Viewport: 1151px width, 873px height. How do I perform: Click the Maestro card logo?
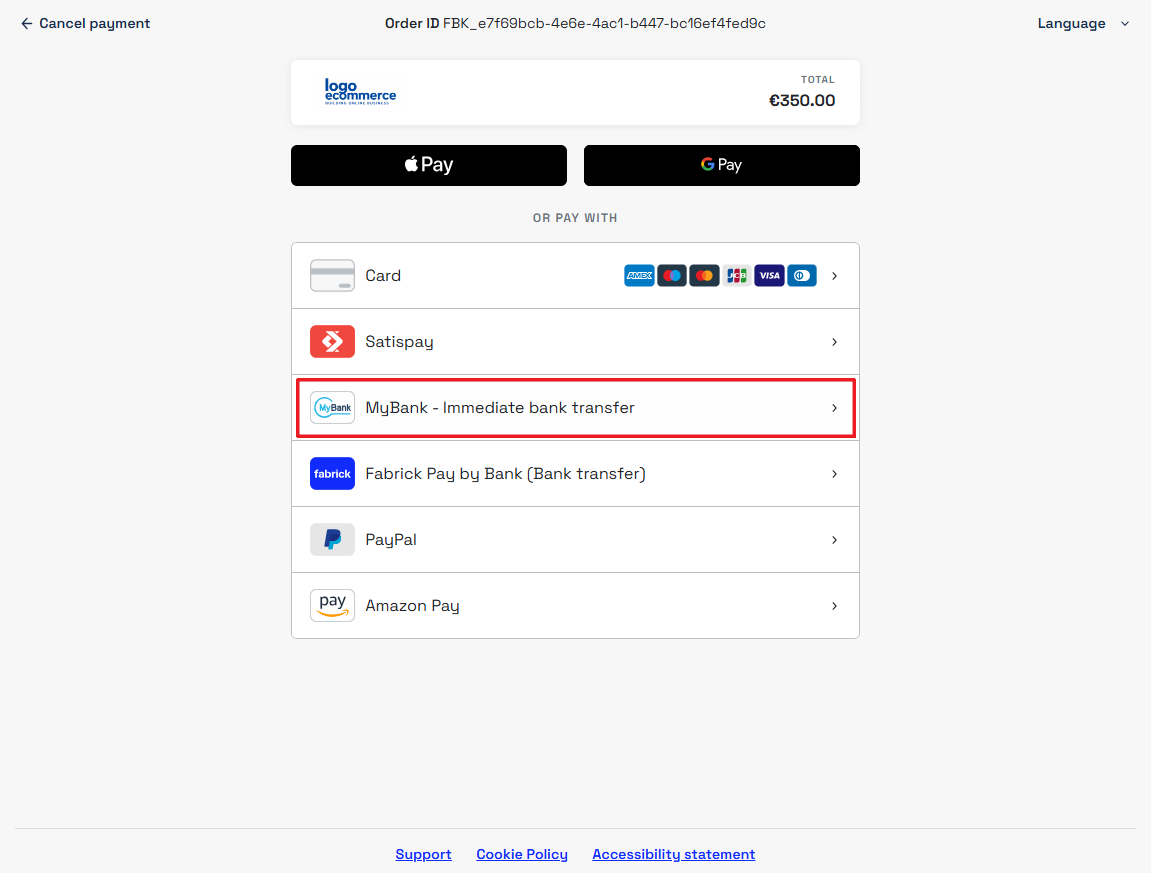coord(672,275)
